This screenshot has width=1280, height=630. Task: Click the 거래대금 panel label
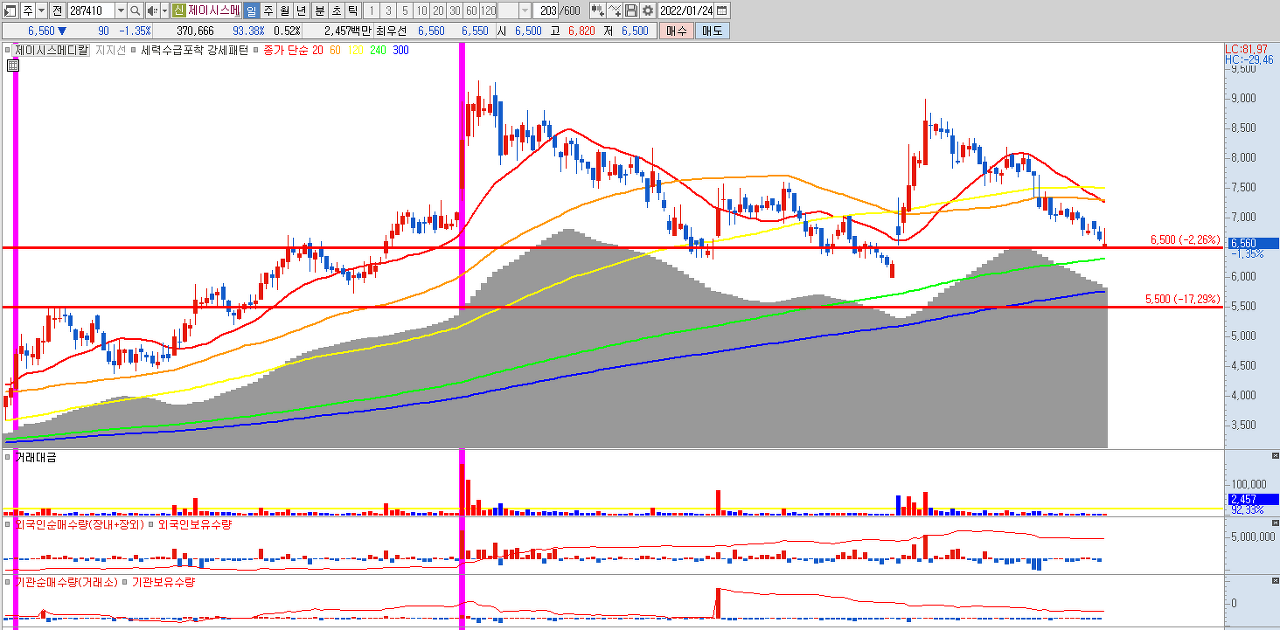pyautogui.click(x=35, y=457)
